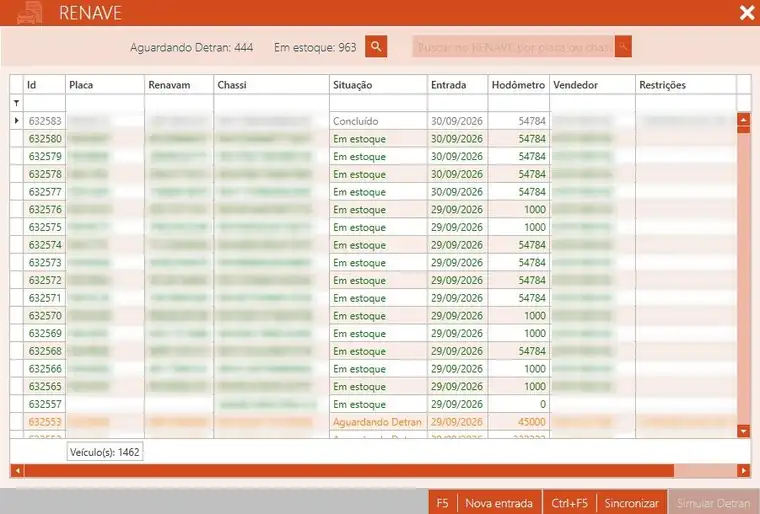
Task: Click the RENAVE car logo icon
Action: tap(30, 13)
